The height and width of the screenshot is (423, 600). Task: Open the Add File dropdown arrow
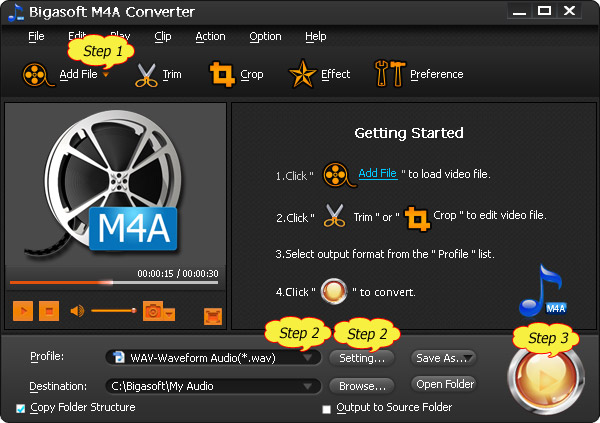click(106, 75)
